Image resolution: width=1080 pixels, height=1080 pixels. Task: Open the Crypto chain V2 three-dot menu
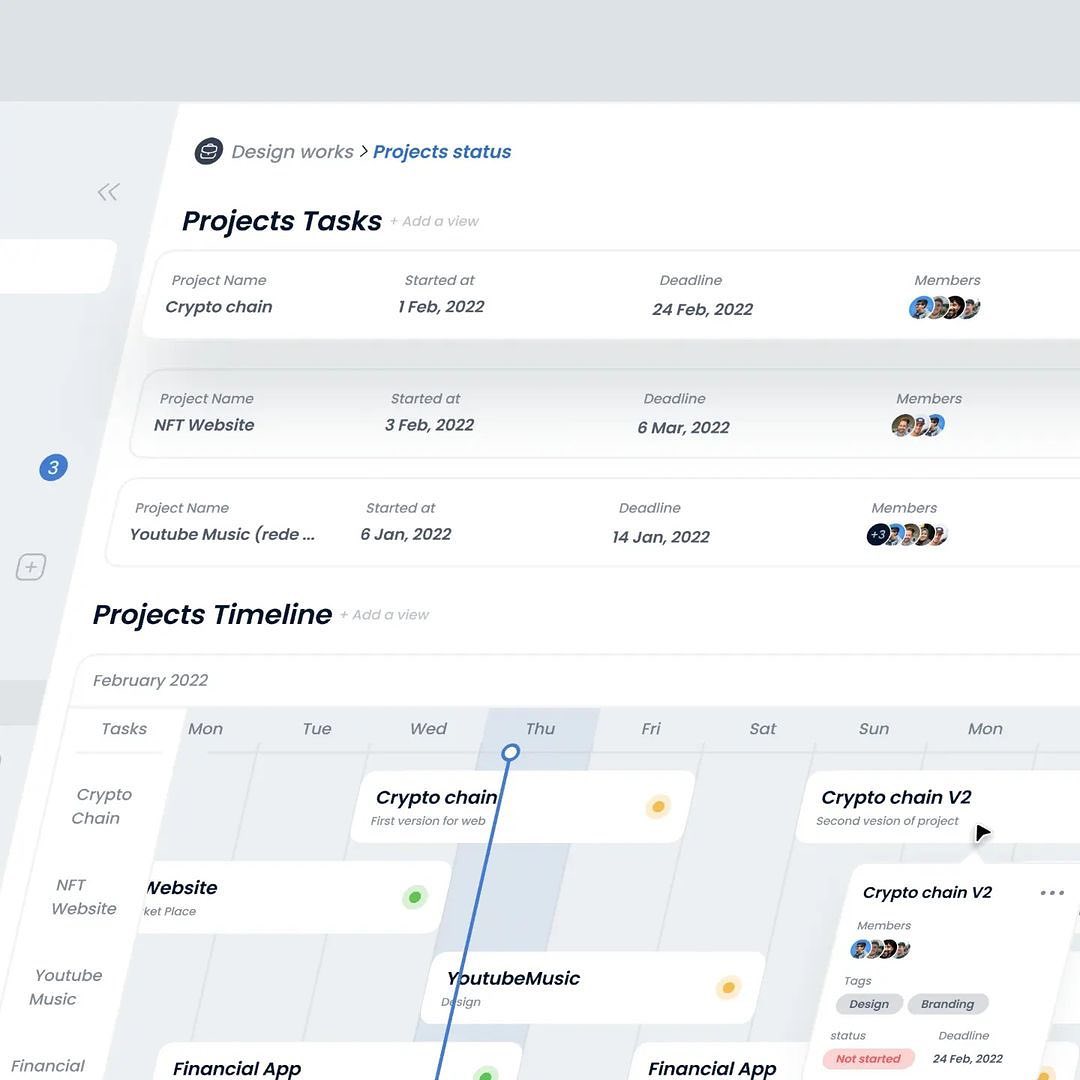click(x=1052, y=893)
